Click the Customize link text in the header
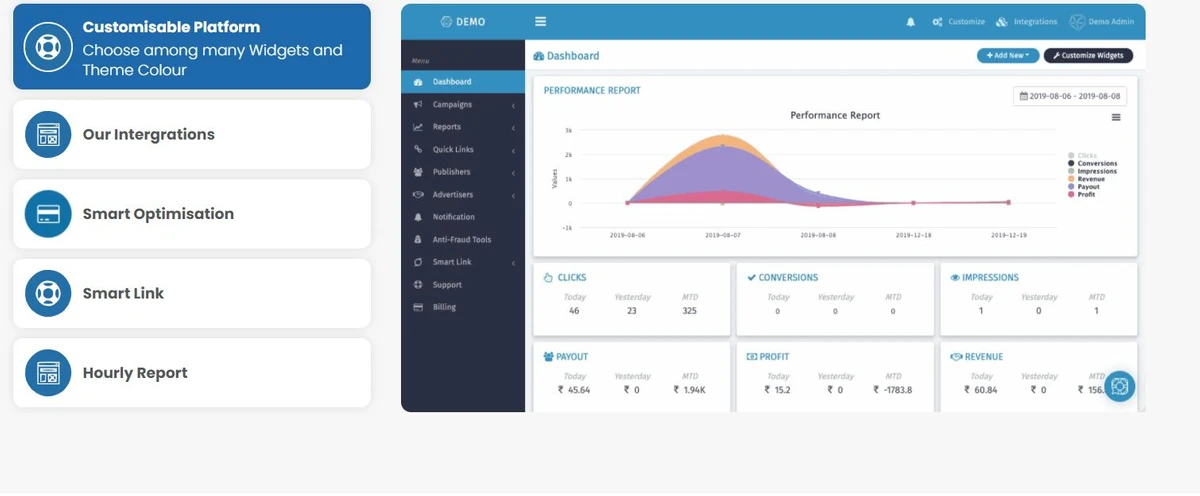This screenshot has height=496, width=1200. (x=966, y=22)
